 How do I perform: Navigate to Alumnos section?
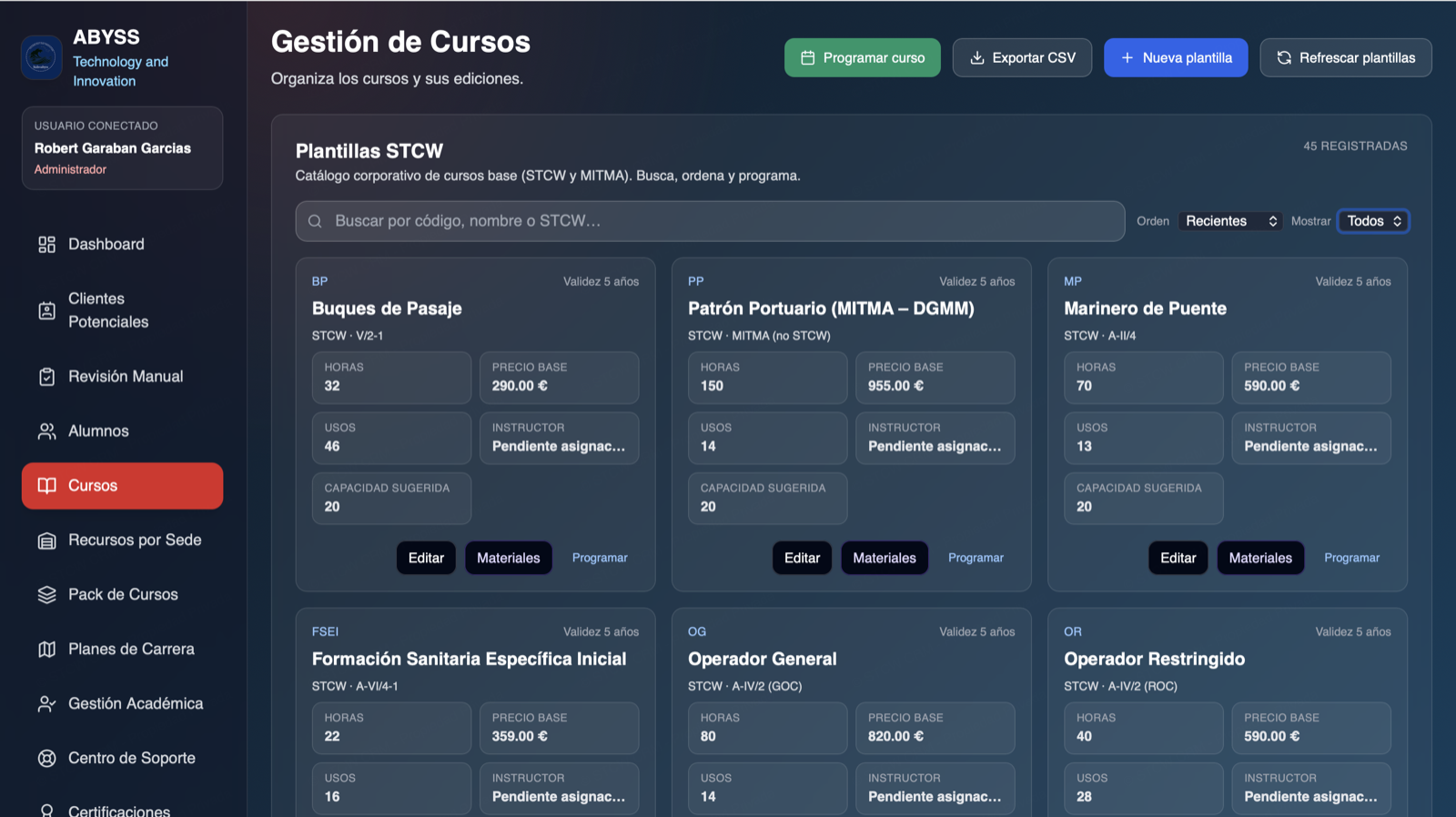pyautogui.click(x=122, y=431)
